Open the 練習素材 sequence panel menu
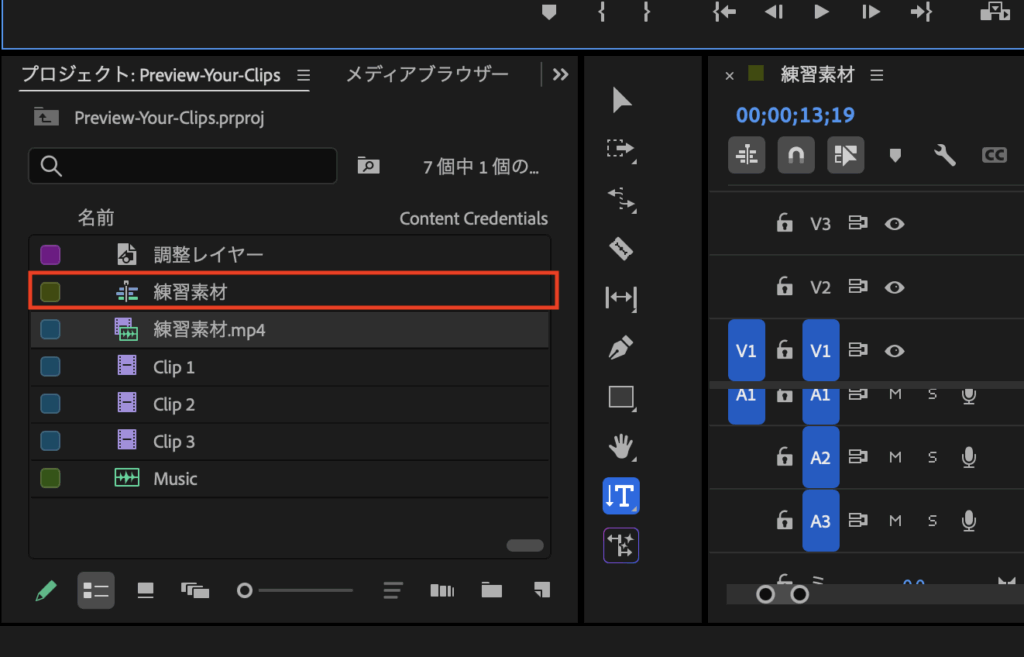 (877, 75)
